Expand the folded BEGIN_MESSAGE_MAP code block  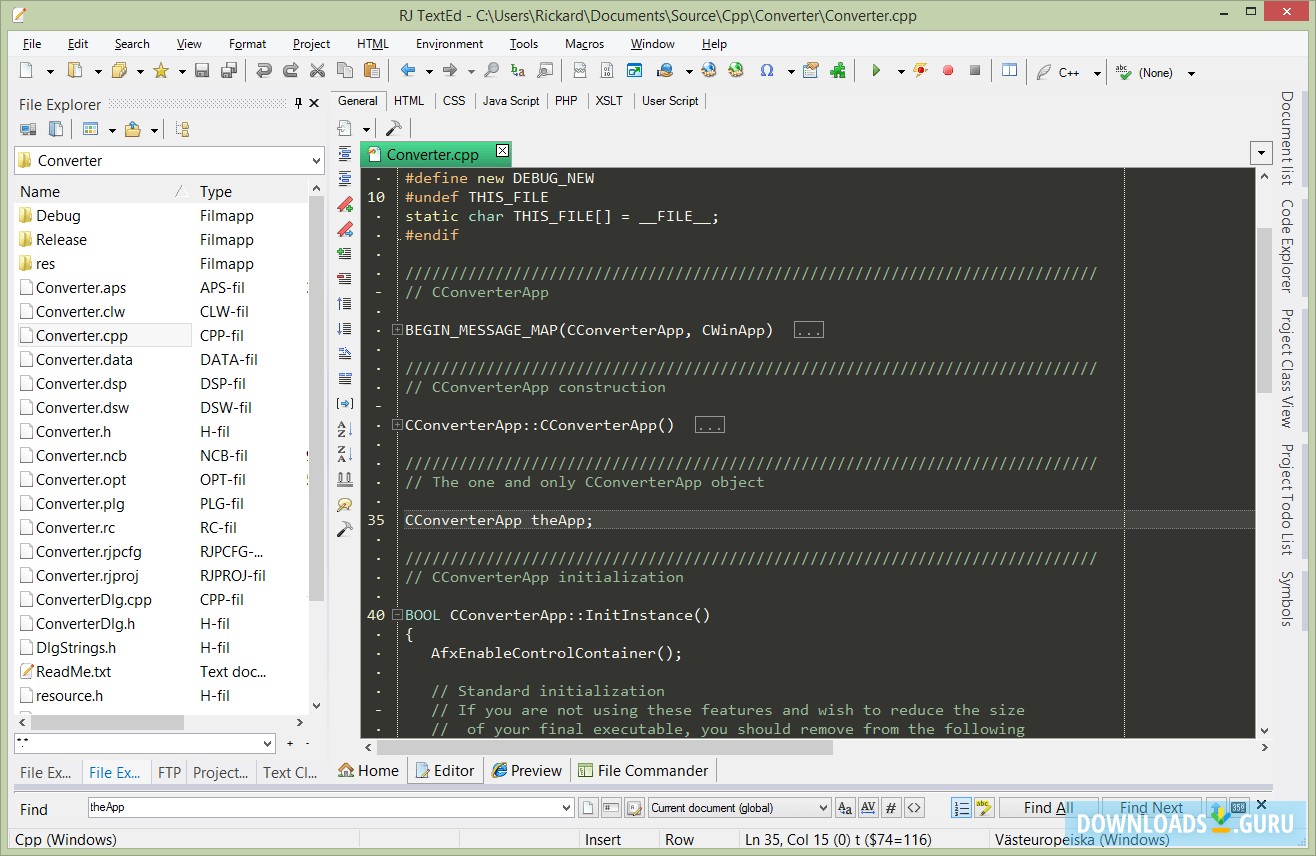(397, 330)
